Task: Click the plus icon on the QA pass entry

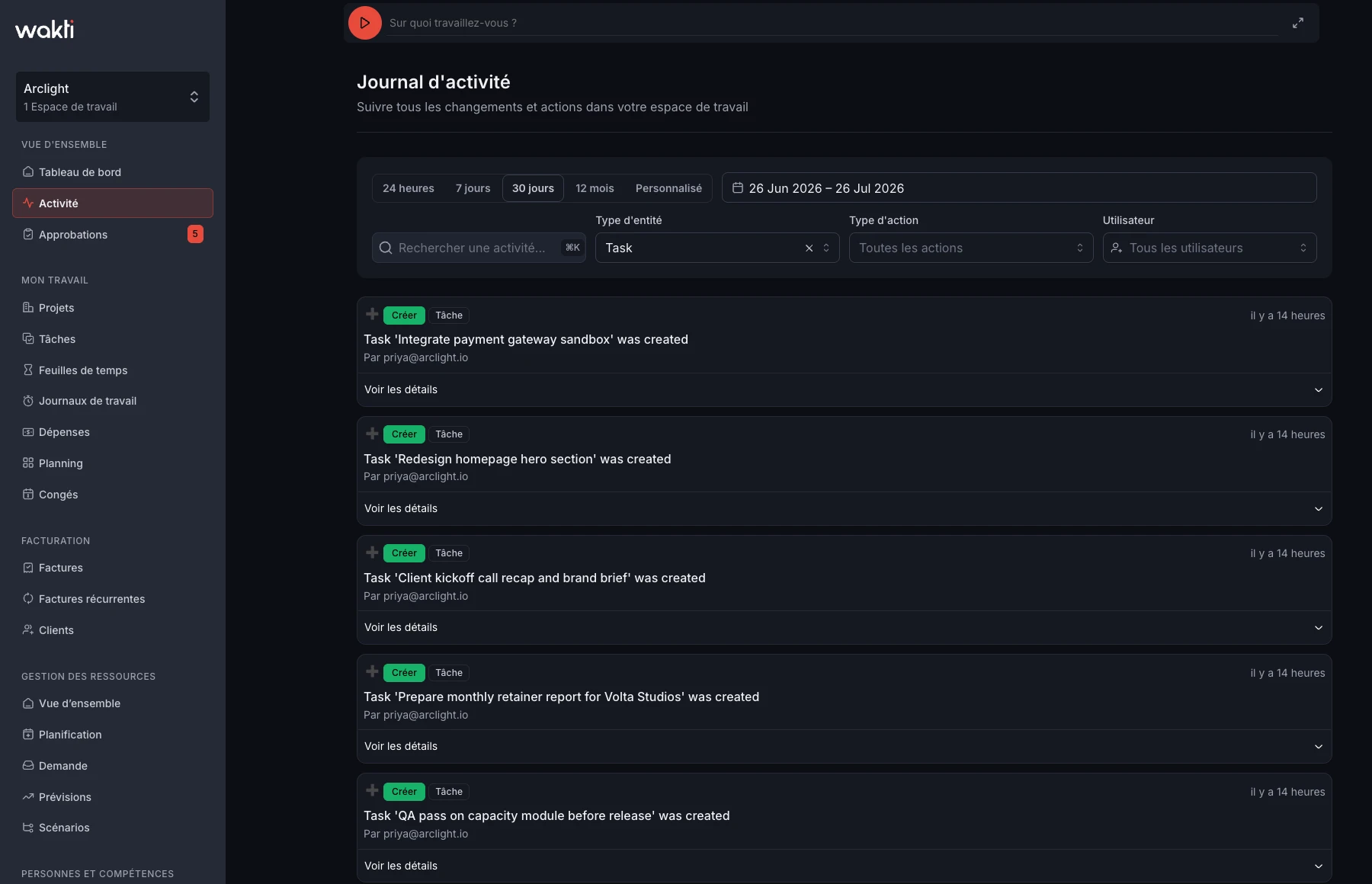Action: 372,790
